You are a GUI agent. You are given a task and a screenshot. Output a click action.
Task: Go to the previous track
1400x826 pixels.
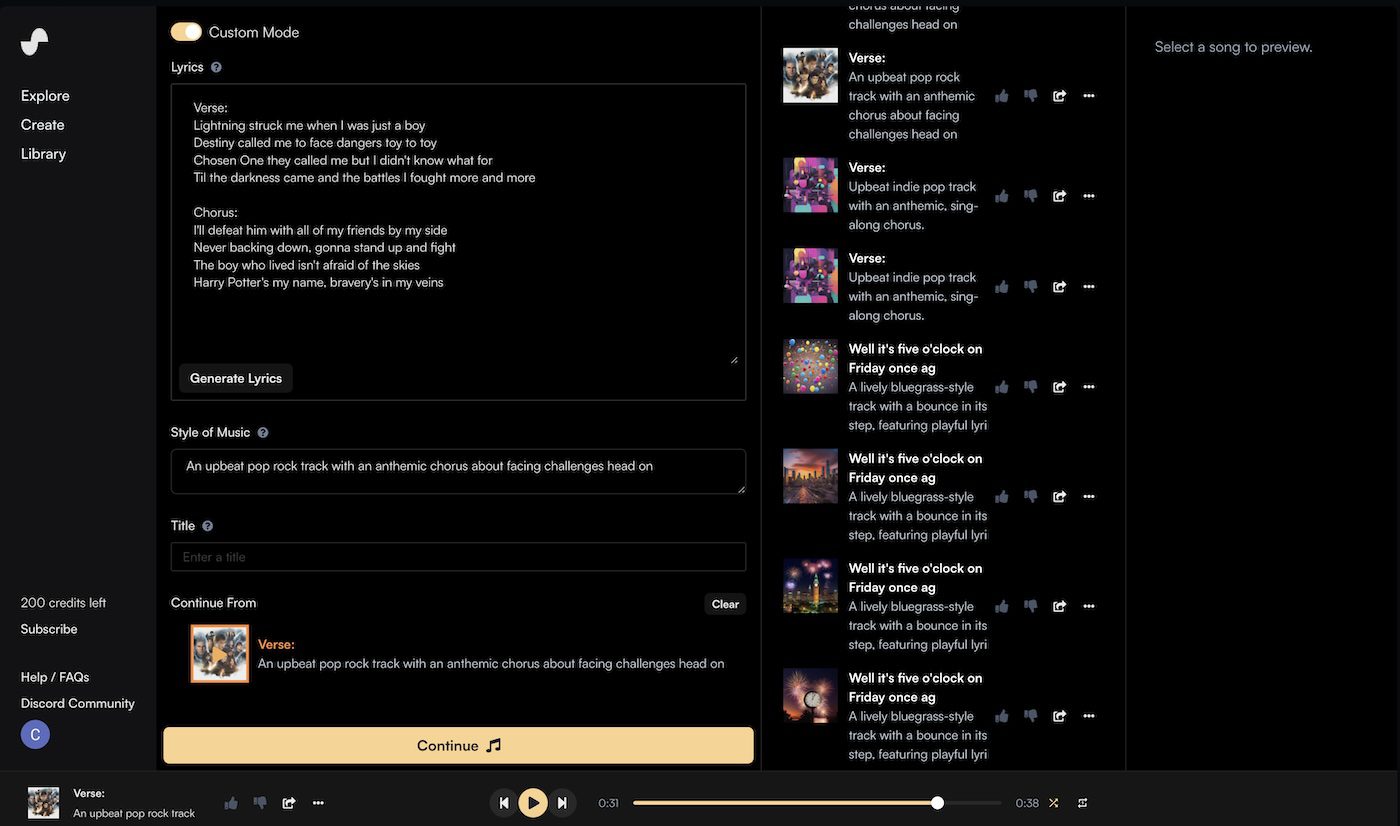pyautogui.click(x=504, y=803)
